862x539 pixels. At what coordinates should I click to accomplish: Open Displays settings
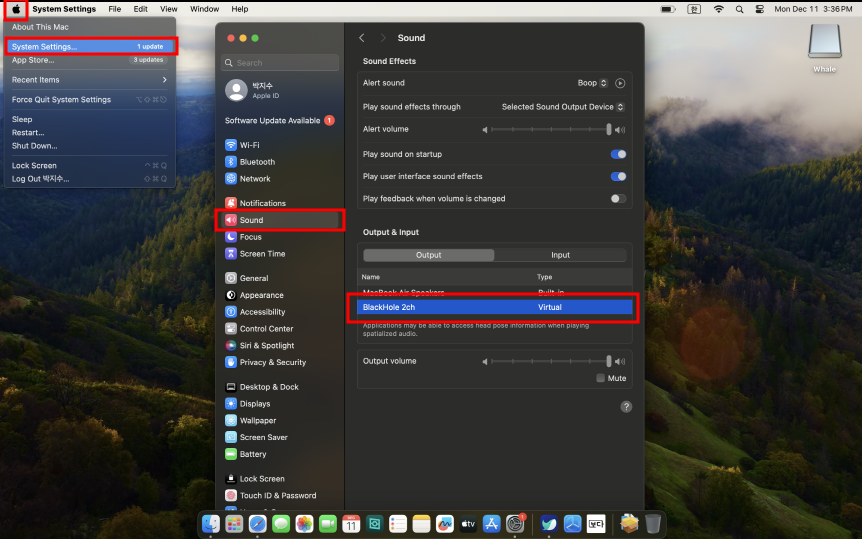[248, 404]
